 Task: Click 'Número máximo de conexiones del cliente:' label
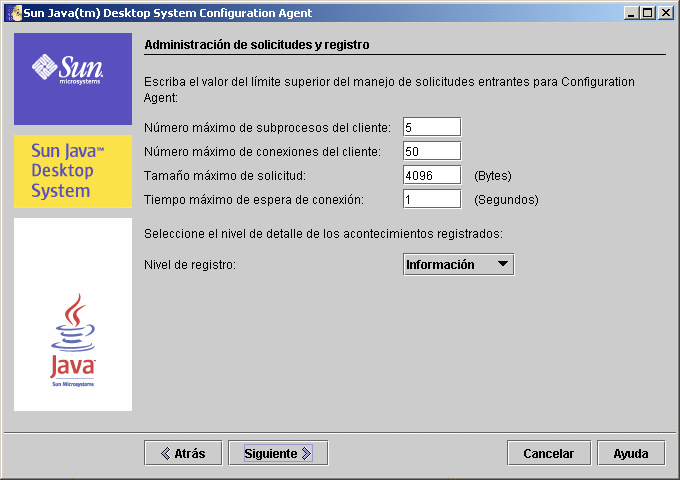pyautogui.click(x=262, y=151)
